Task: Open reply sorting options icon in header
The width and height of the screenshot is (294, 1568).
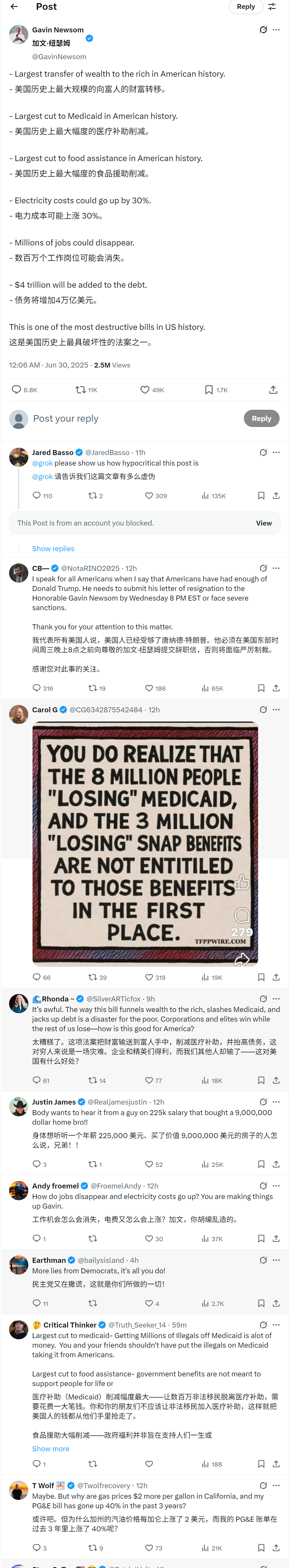Action: click(272, 7)
